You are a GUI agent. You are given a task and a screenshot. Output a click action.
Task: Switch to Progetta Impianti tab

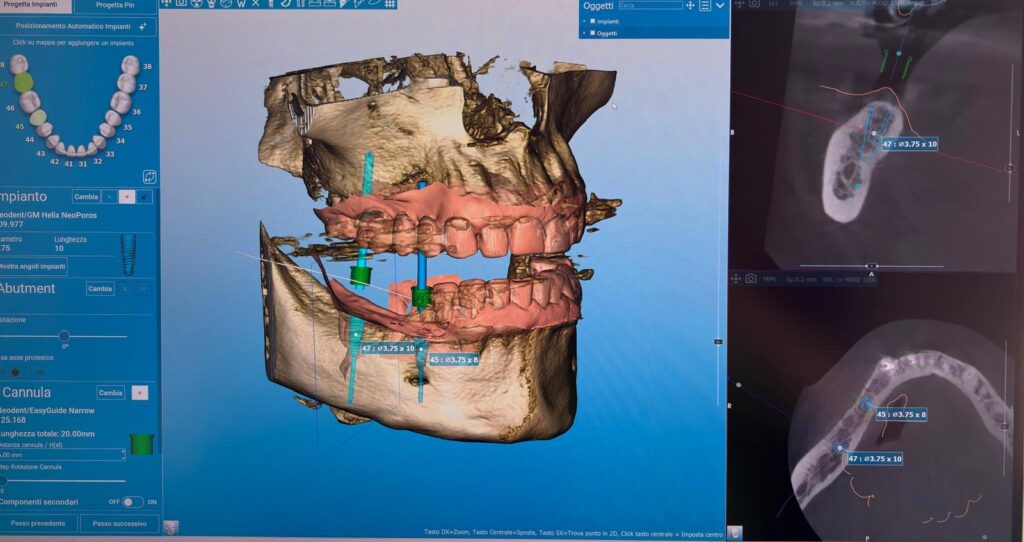tap(36, 5)
